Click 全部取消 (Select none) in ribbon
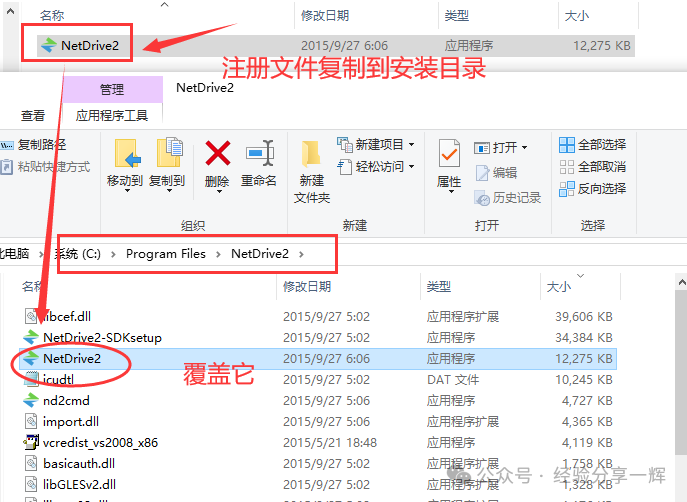The image size is (687, 502). [592, 167]
